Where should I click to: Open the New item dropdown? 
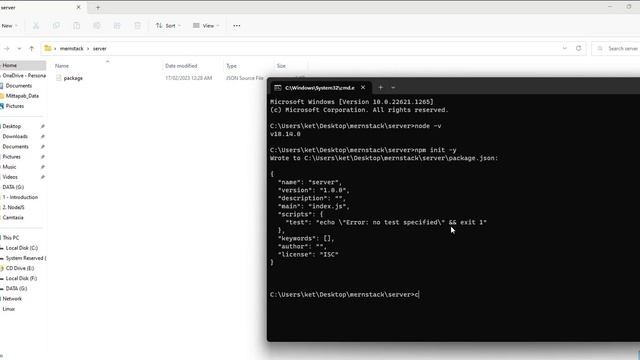[x=9, y=26]
